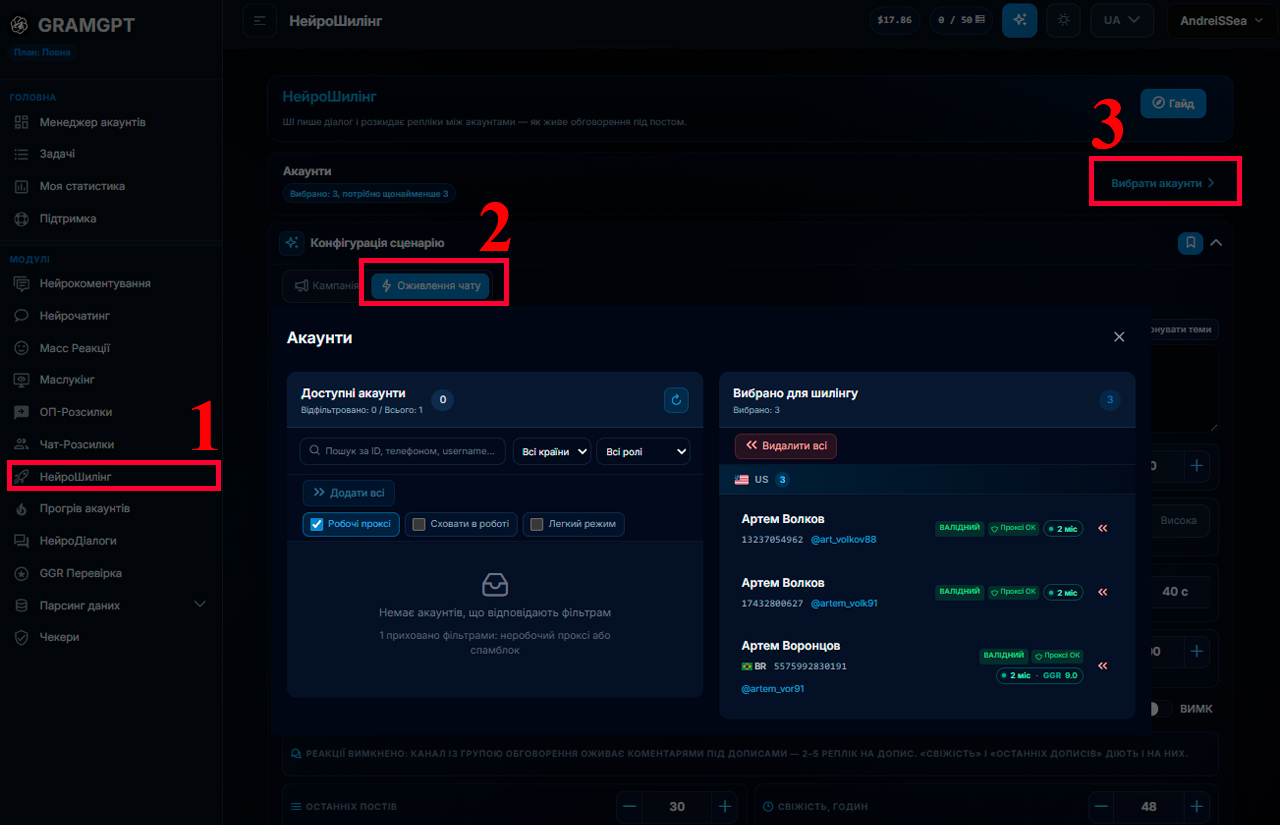The width and height of the screenshot is (1280, 825).
Task: Enable the Легкий режим checkbox
Action: [537, 524]
